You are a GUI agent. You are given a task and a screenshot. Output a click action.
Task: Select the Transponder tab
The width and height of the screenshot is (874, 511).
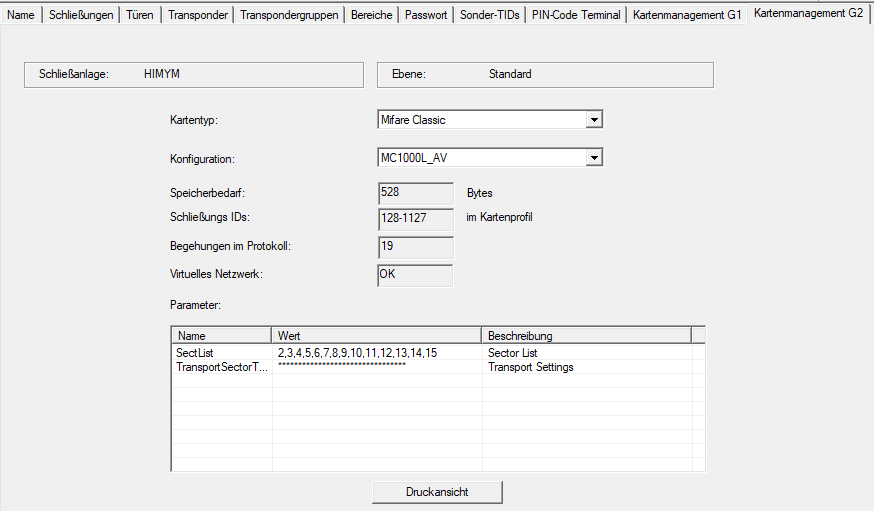[198, 15]
